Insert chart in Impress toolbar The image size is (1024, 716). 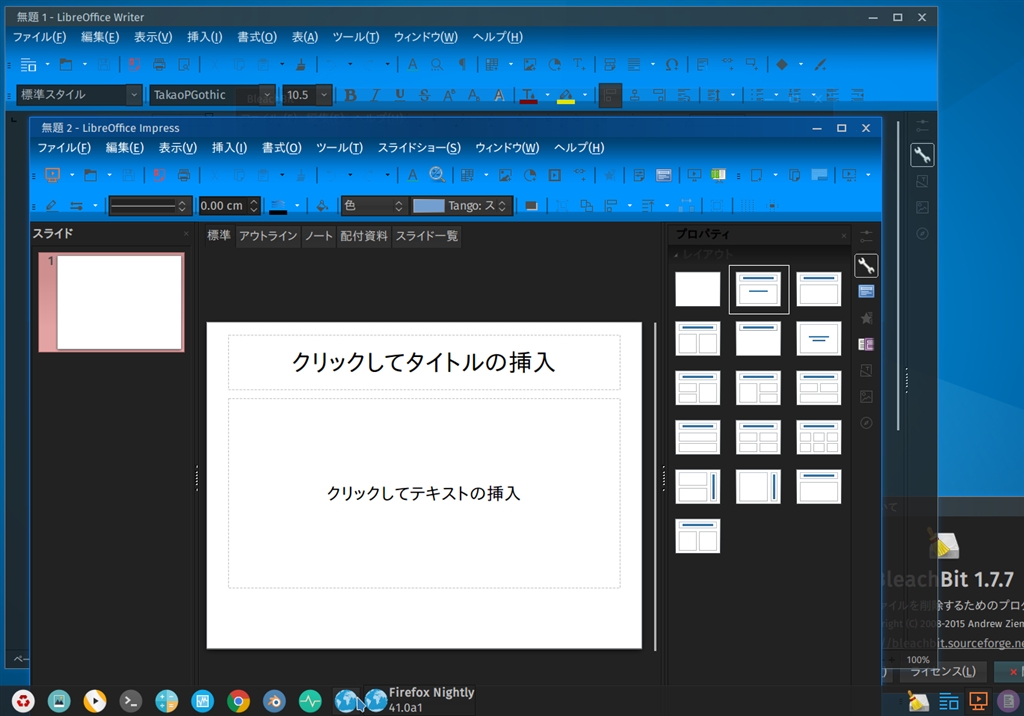(x=530, y=174)
